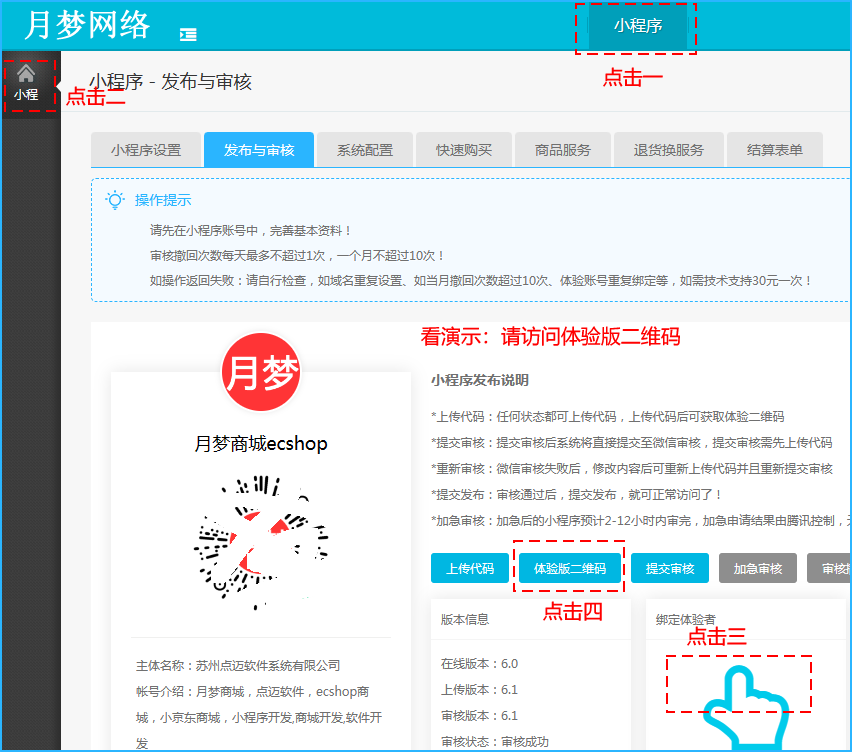Screen dimensions: 852x752
Task: Click the 帐号介绍 description text
Action: (259, 717)
